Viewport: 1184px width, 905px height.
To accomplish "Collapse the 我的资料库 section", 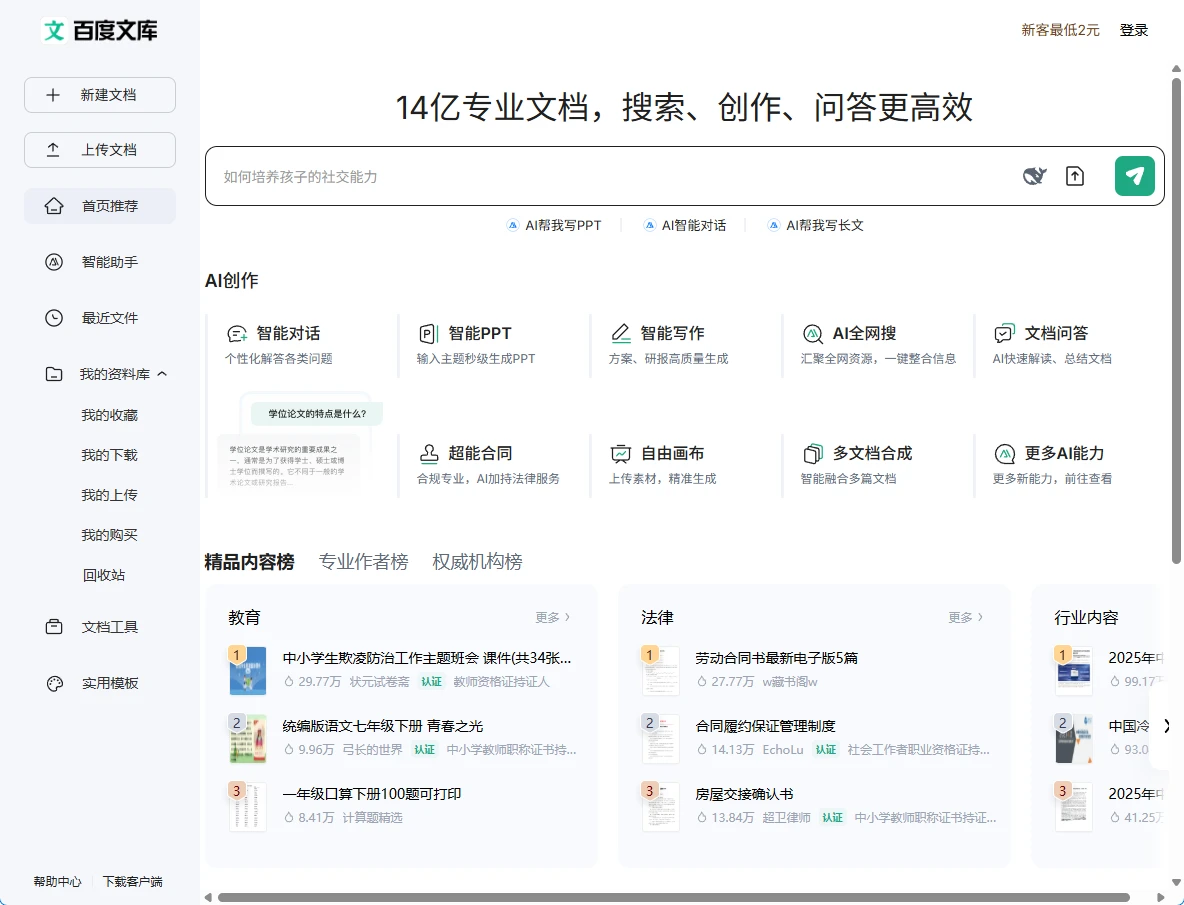I will click(163, 374).
